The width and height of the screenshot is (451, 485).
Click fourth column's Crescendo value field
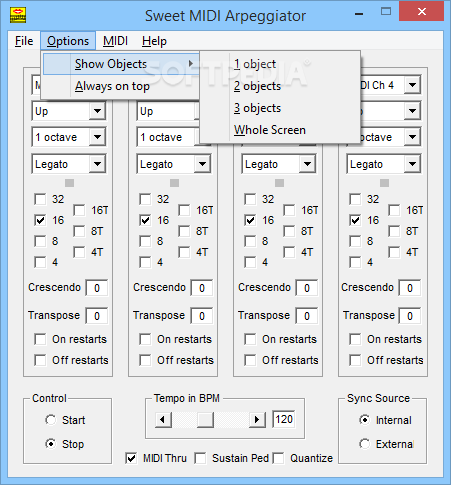(x=410, y=288)
